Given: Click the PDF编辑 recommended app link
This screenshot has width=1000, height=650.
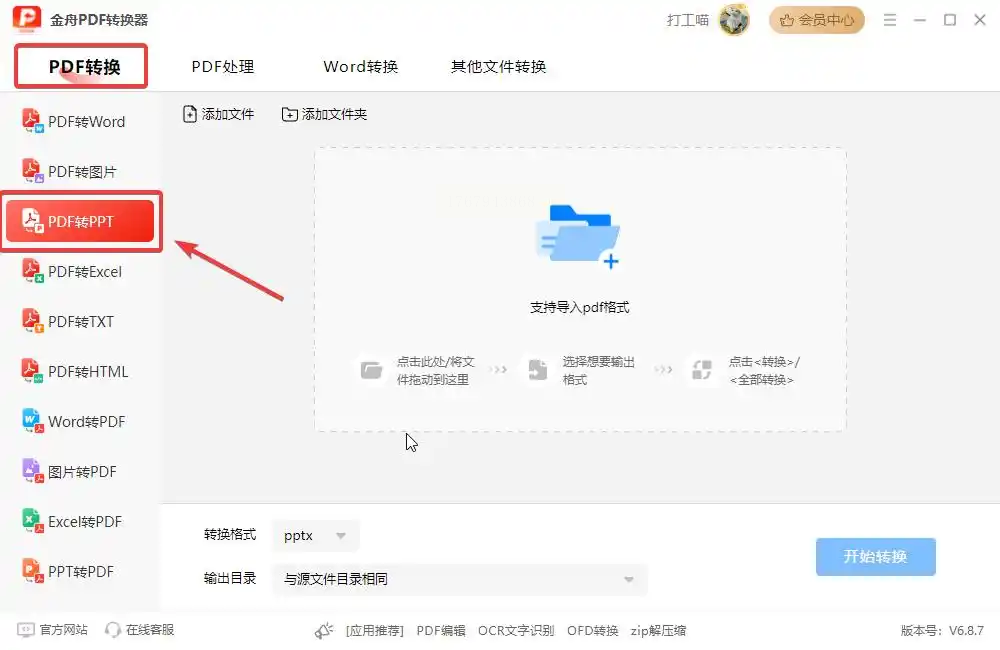Looking at the screenshot, I should [441, 630].
